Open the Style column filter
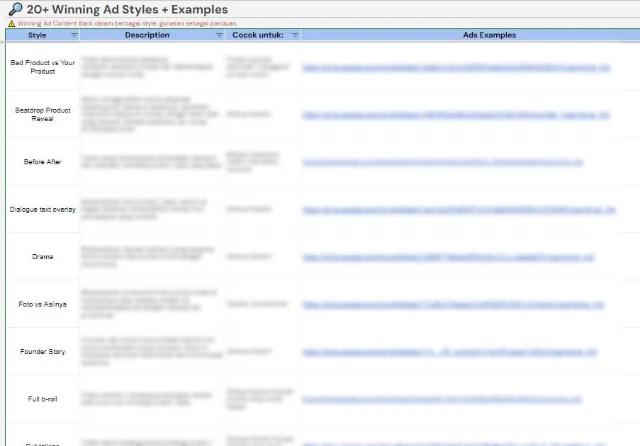 coord(74,35)
